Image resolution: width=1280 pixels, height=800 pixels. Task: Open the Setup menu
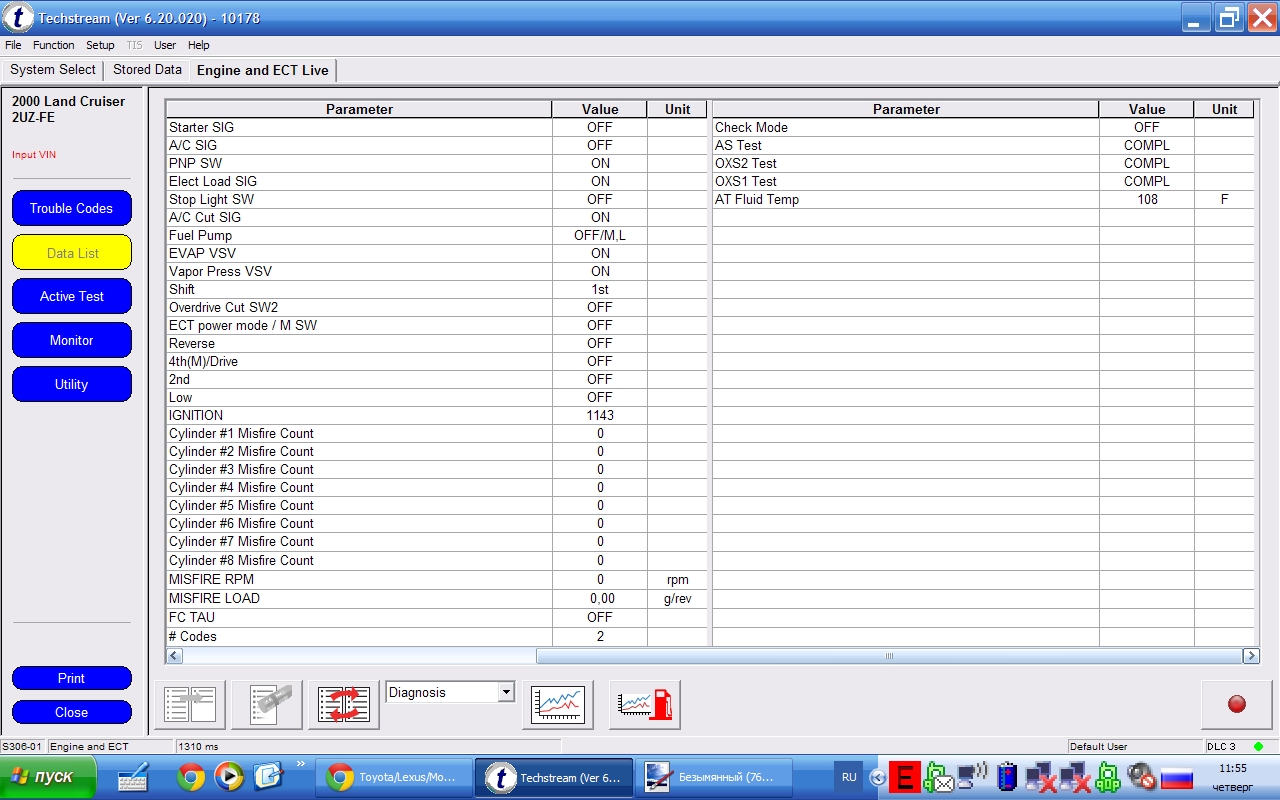[100, 45]
